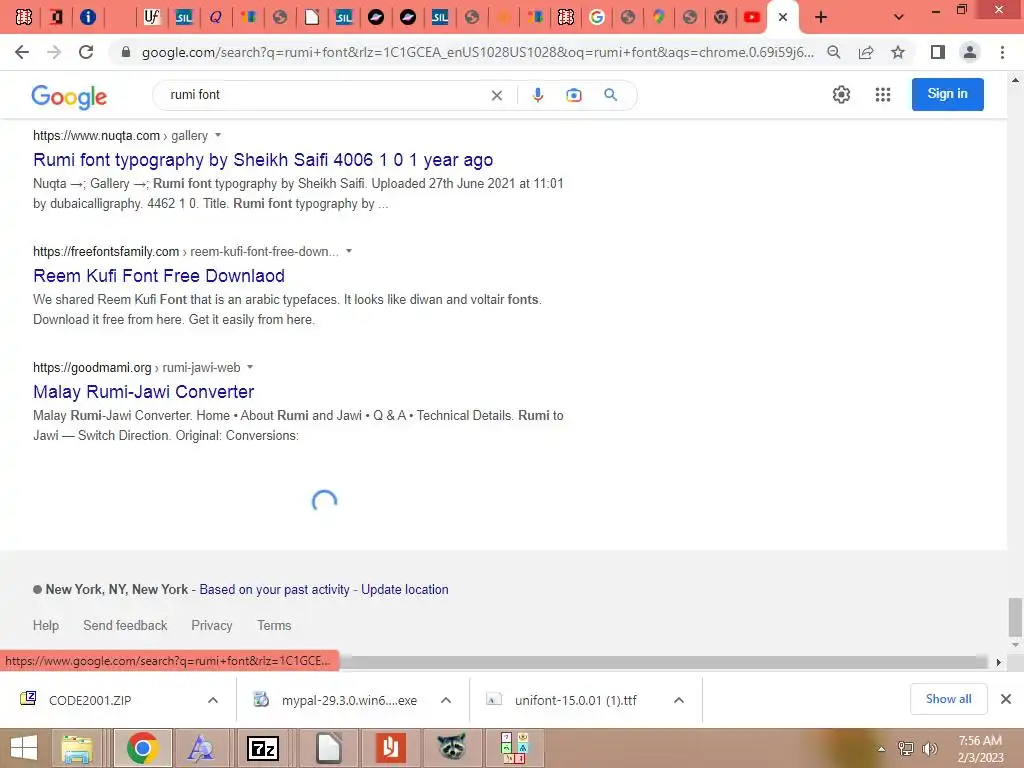Image resolution: width=1024 pixels, height=768 pixels.
Task: Go back to the previous page
Action: pyautogui.click(x=22, y=52)
